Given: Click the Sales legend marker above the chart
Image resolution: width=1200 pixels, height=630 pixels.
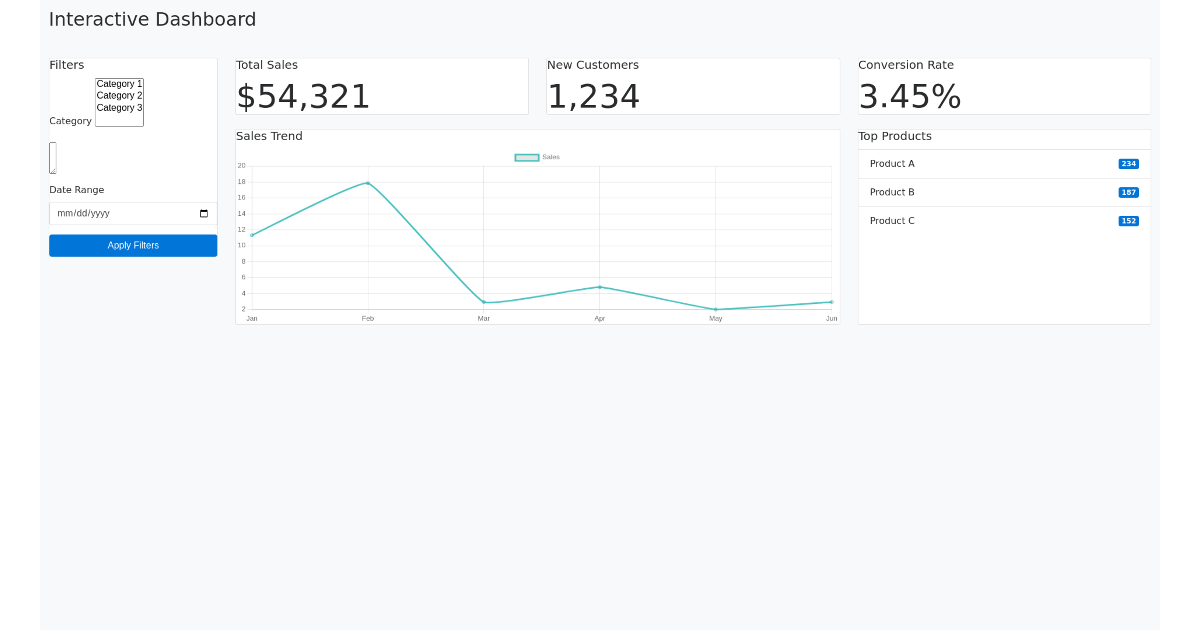Looking at the screenshot, I should [x=525, y=157].
